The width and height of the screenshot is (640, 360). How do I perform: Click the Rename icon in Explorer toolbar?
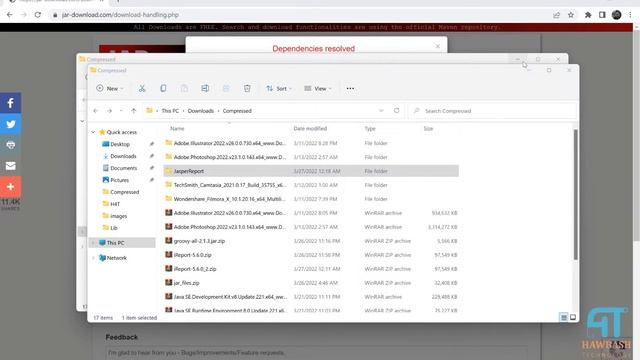[x=205, y=88]
